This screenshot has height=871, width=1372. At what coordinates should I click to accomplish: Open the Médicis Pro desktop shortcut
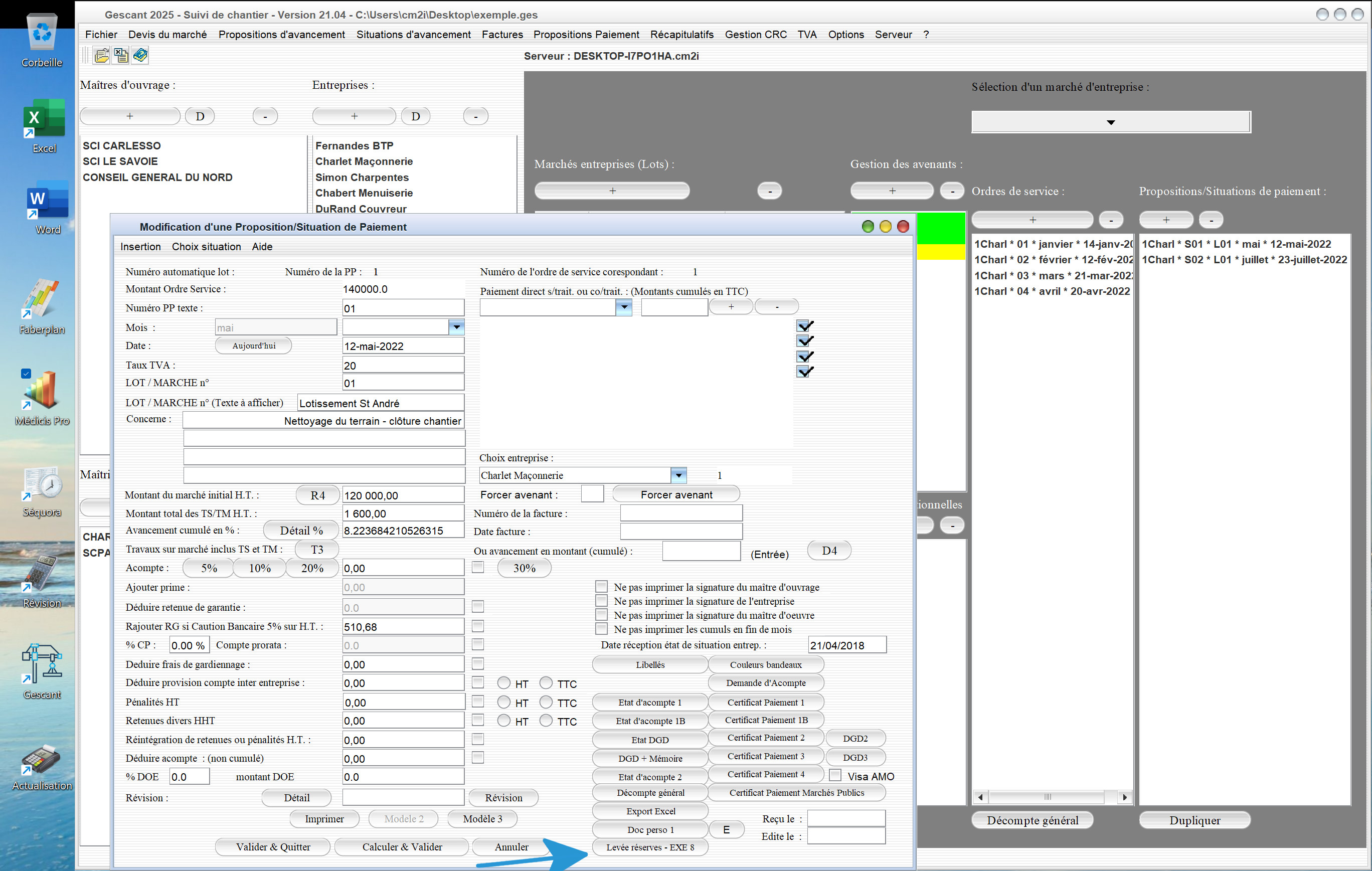click(x=42, y=398)
